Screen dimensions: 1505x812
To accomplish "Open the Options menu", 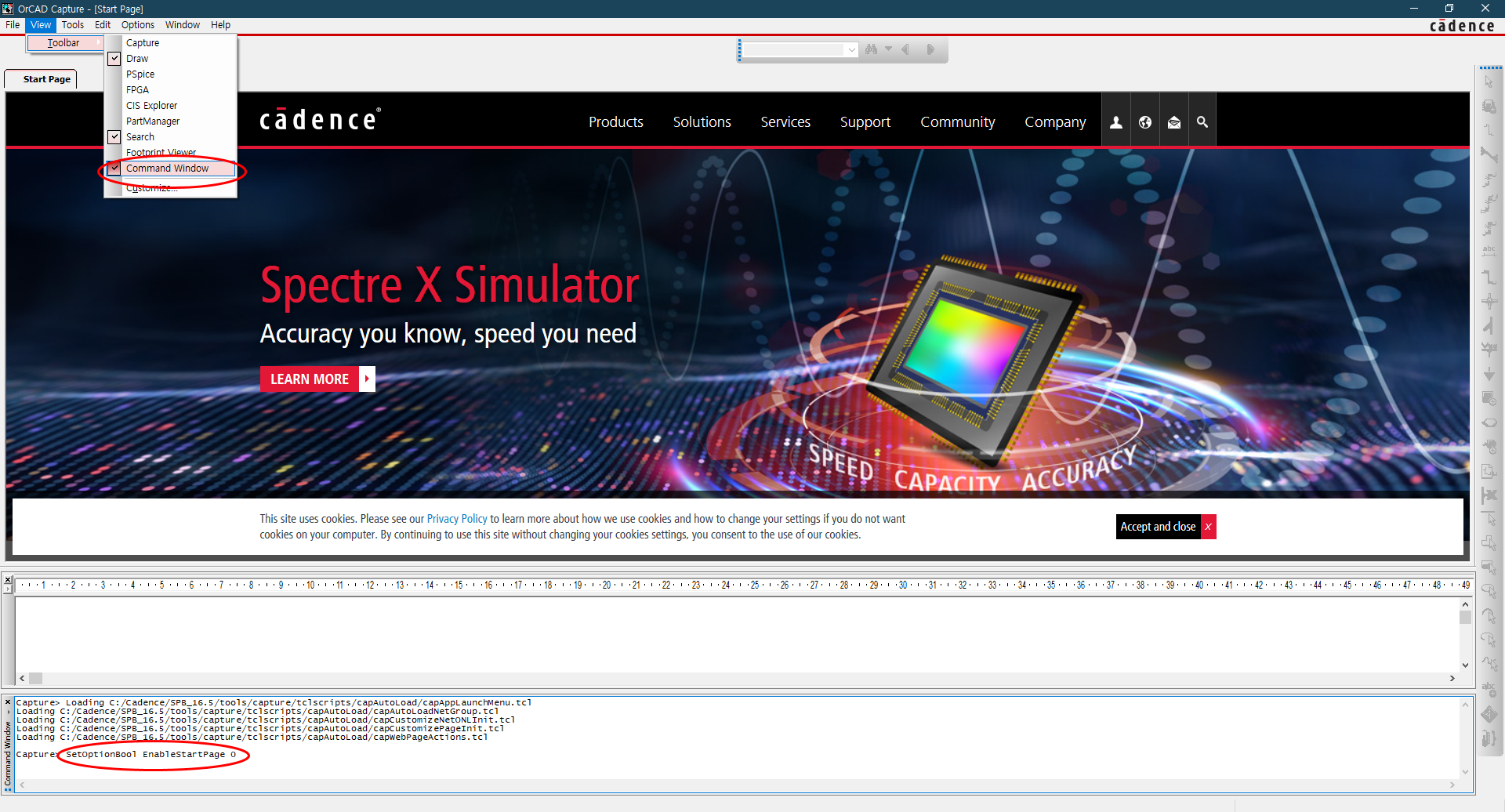I will pos(138,25).
